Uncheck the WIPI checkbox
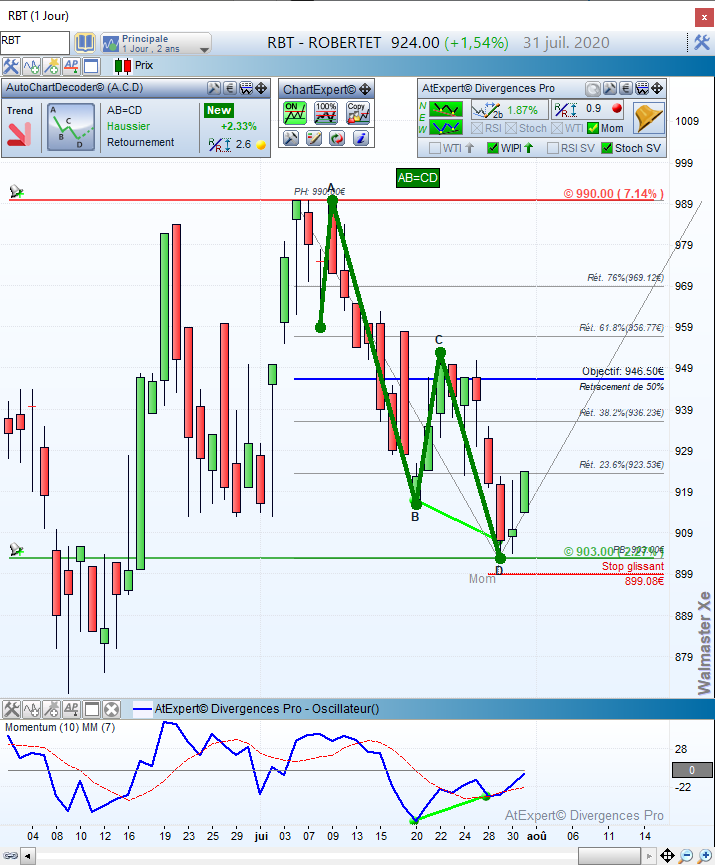Viewport: 715px width, 865px height. pyautogui.click(x=493, y=148)
